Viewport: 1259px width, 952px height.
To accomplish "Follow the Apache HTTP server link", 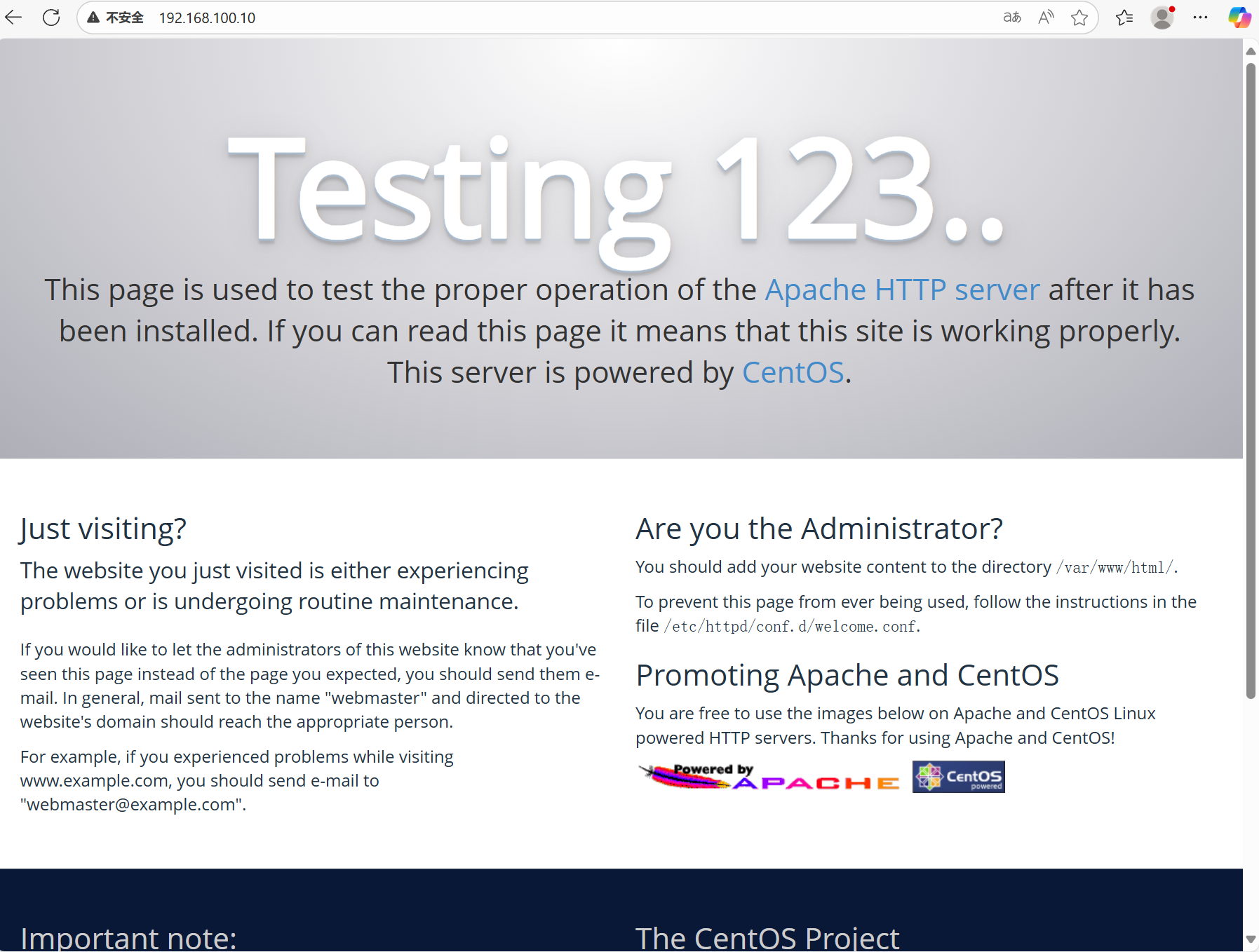I will [x=902, y=290].
